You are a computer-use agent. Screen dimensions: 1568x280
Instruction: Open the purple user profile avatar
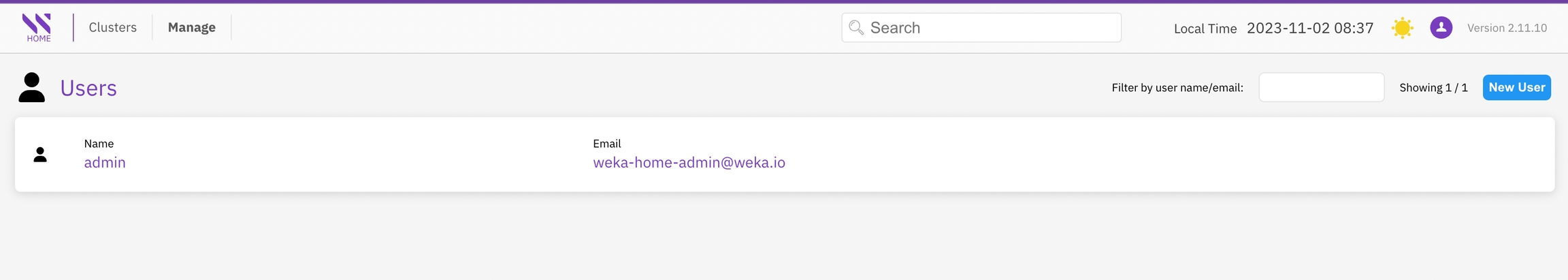click(x=1441, y=28)
